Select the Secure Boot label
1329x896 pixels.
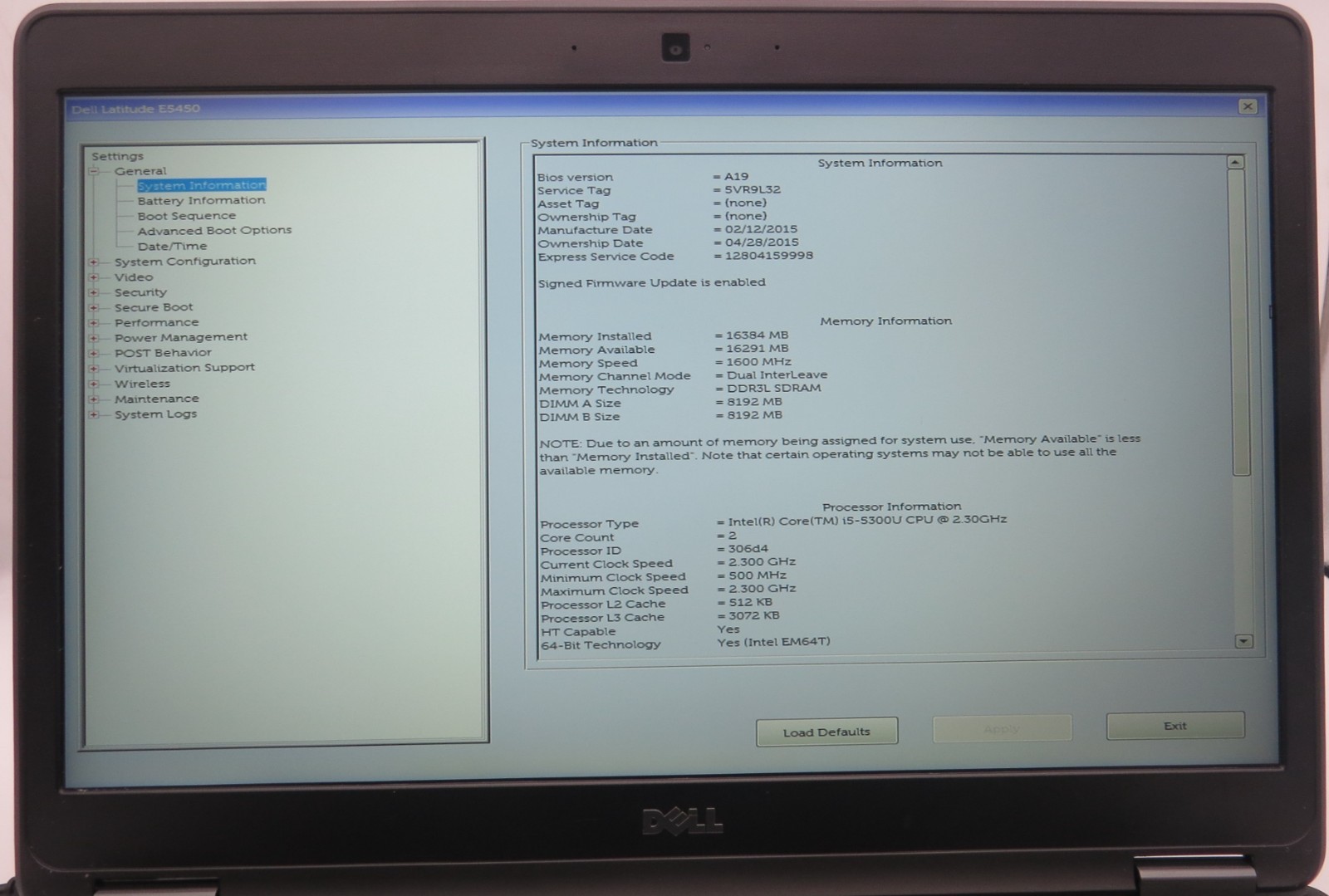coord(154,307)
